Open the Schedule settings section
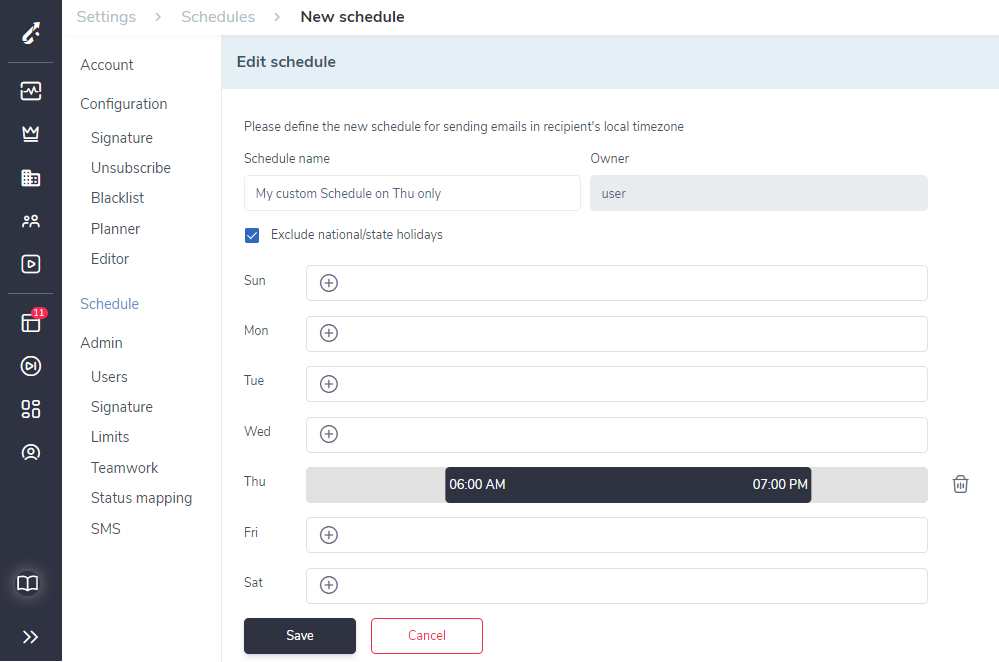Viewport: 999px width, 662px height. (x=110, y=304)
